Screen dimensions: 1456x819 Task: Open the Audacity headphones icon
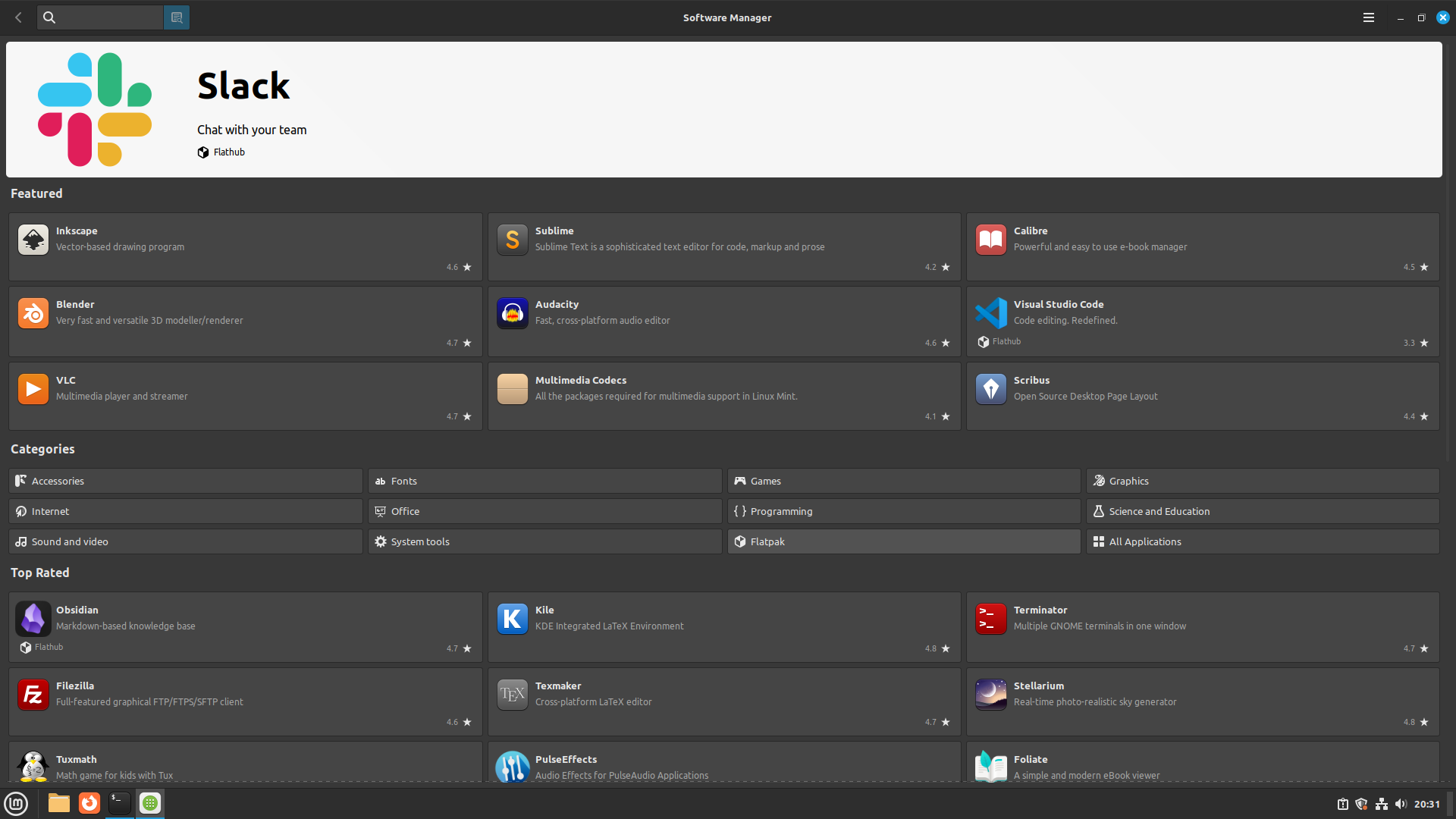513,313
